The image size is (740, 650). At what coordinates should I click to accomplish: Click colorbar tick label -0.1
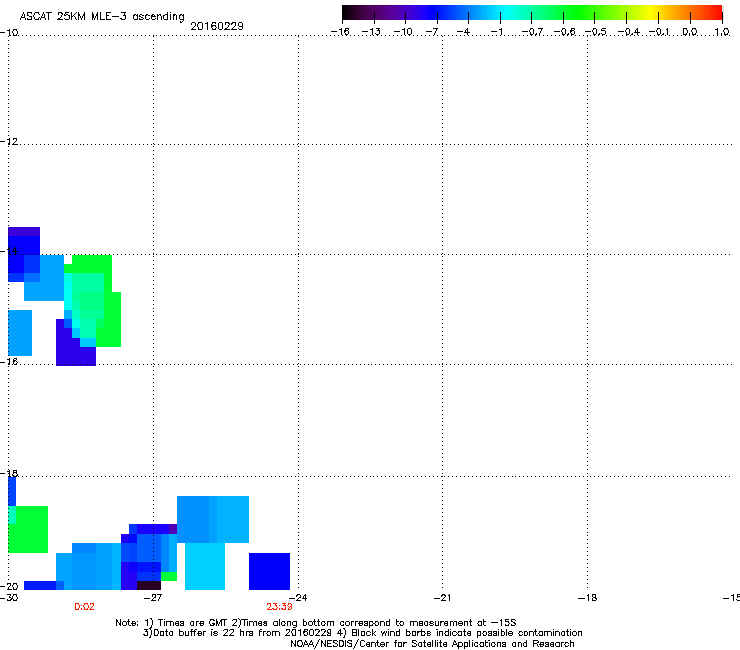(x=659, y=32)
